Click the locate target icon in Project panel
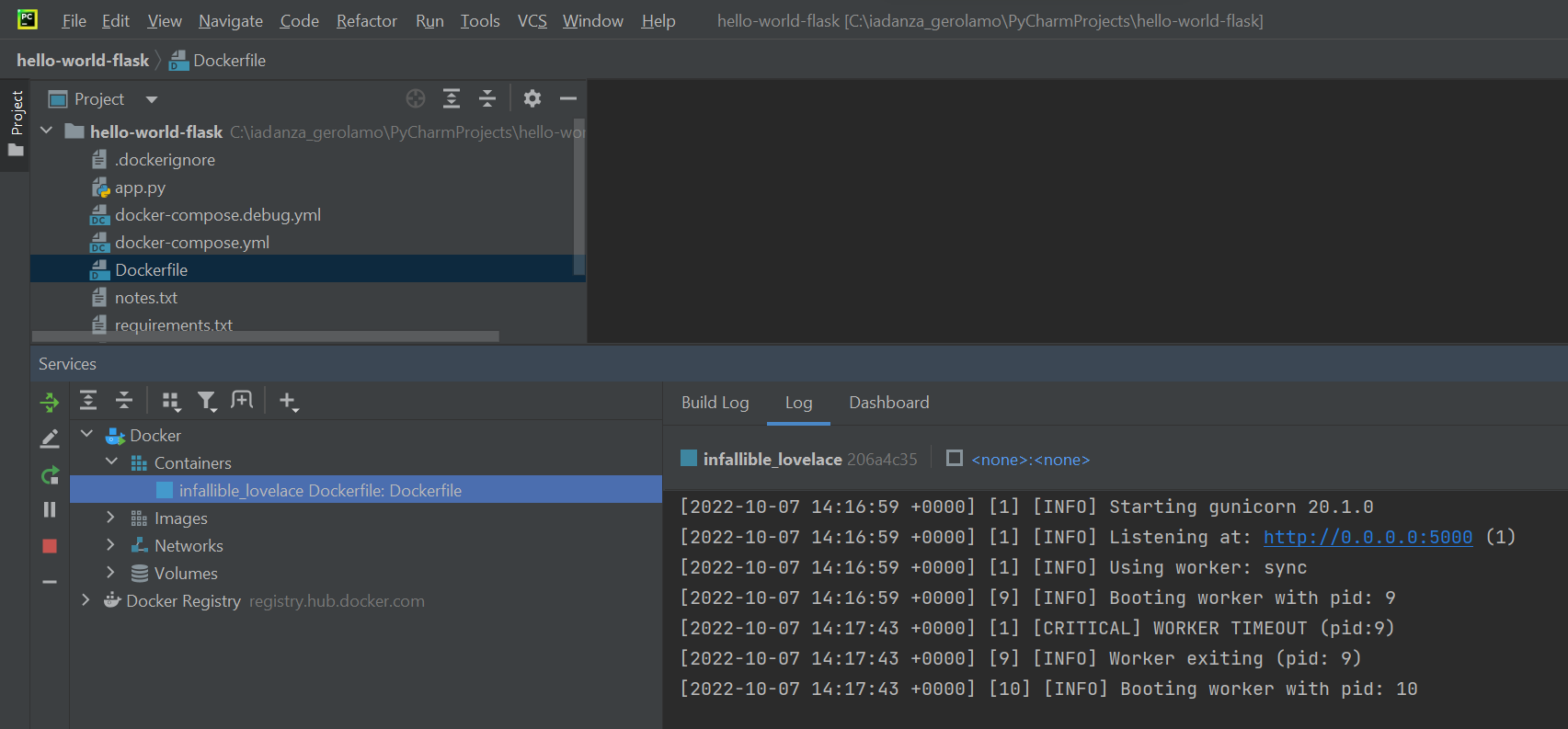 (416, 98)
